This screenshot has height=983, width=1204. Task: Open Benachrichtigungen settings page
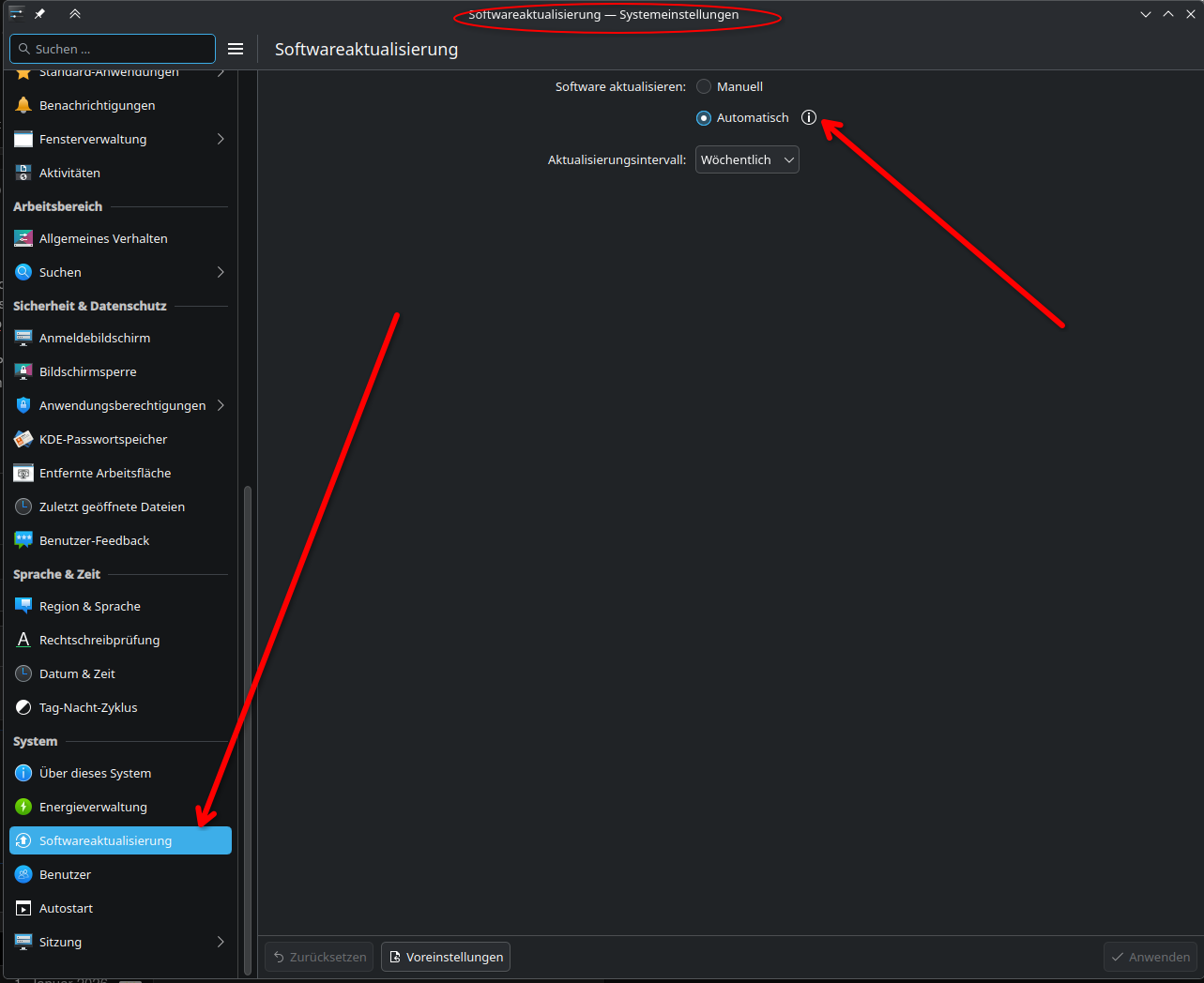120,105
